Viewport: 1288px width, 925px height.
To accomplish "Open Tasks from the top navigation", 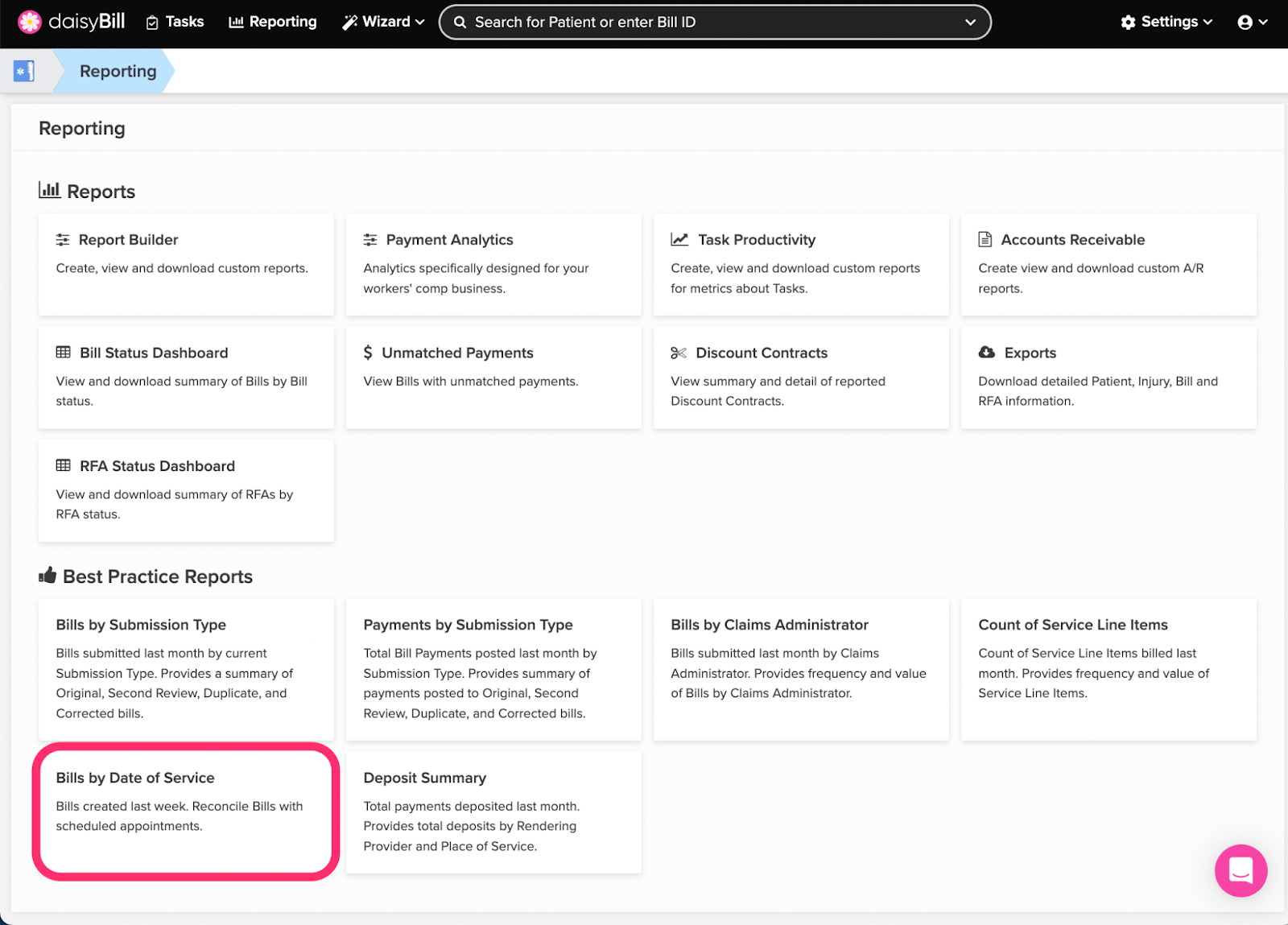I will tap(175, 22).
